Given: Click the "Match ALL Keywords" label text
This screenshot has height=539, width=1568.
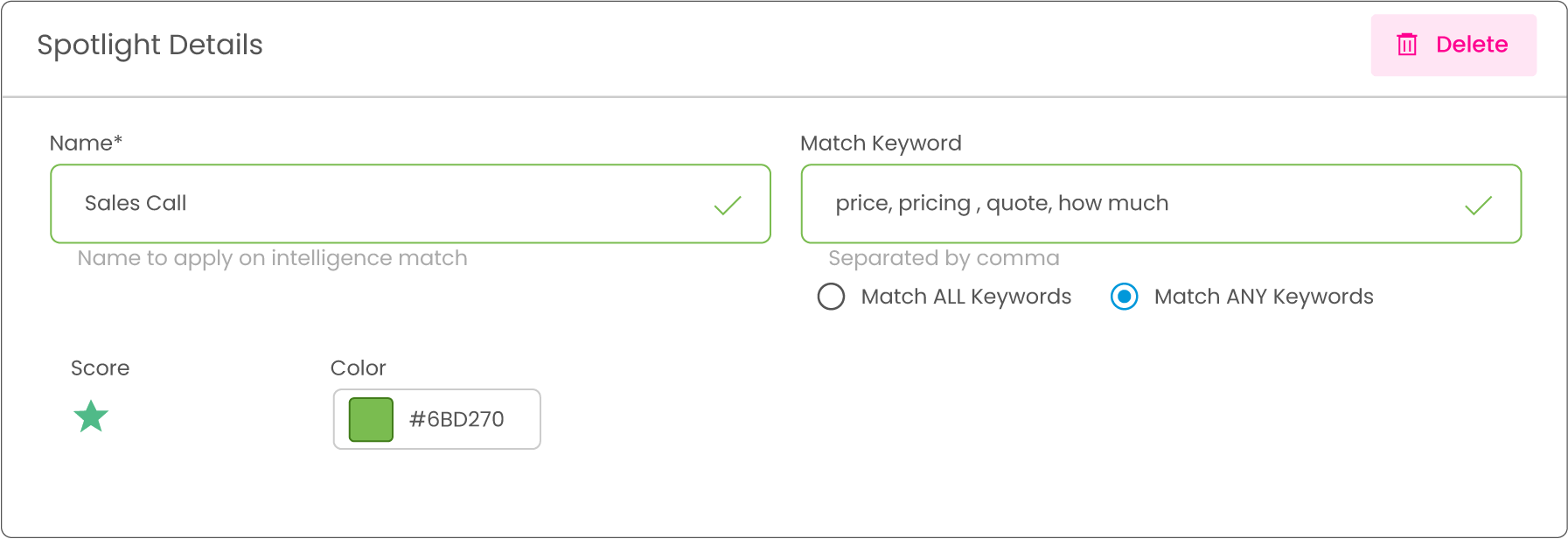Looking at the screenshot, I should tap(965, 297).
